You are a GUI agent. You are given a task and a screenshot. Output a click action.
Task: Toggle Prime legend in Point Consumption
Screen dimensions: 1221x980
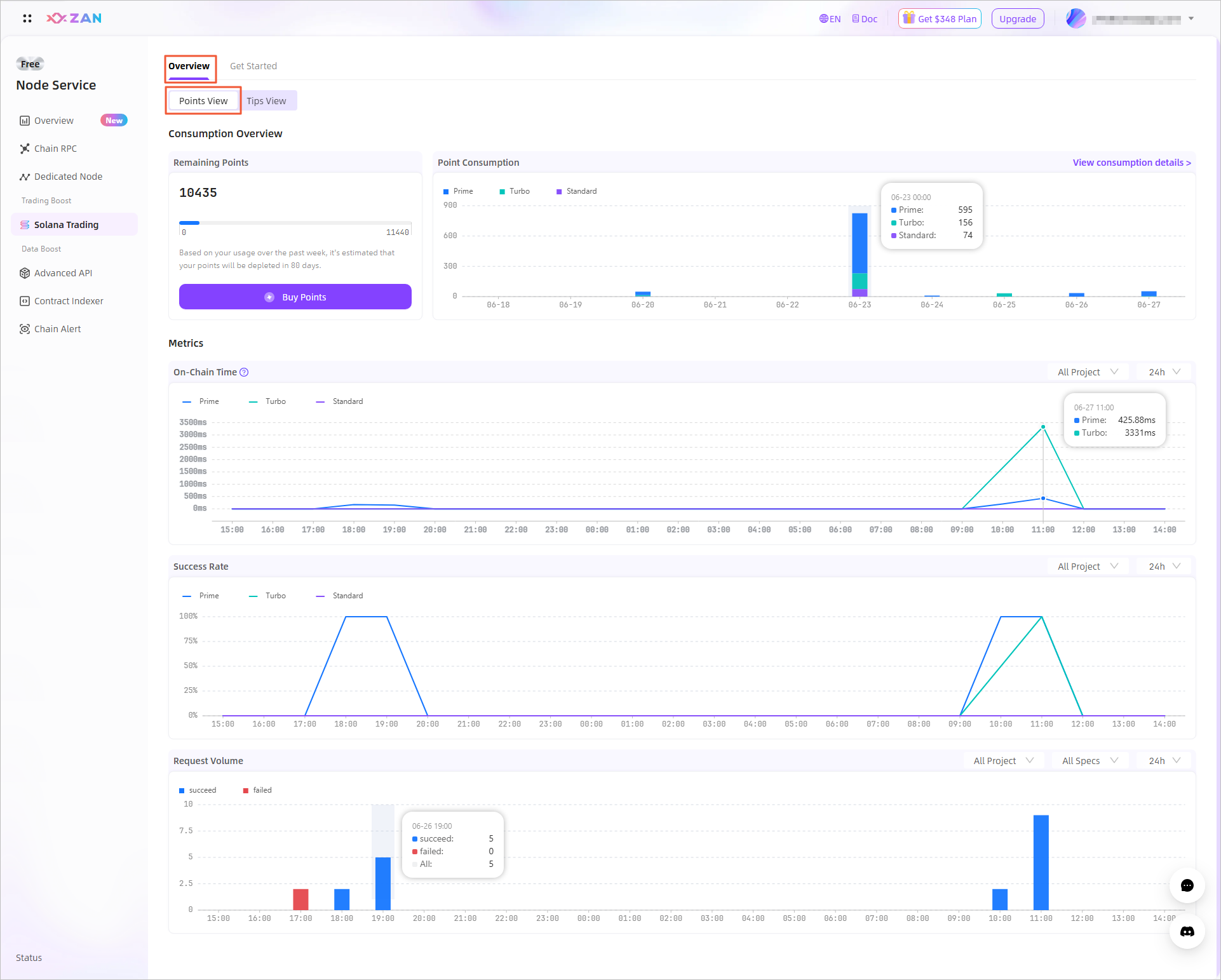458,191
